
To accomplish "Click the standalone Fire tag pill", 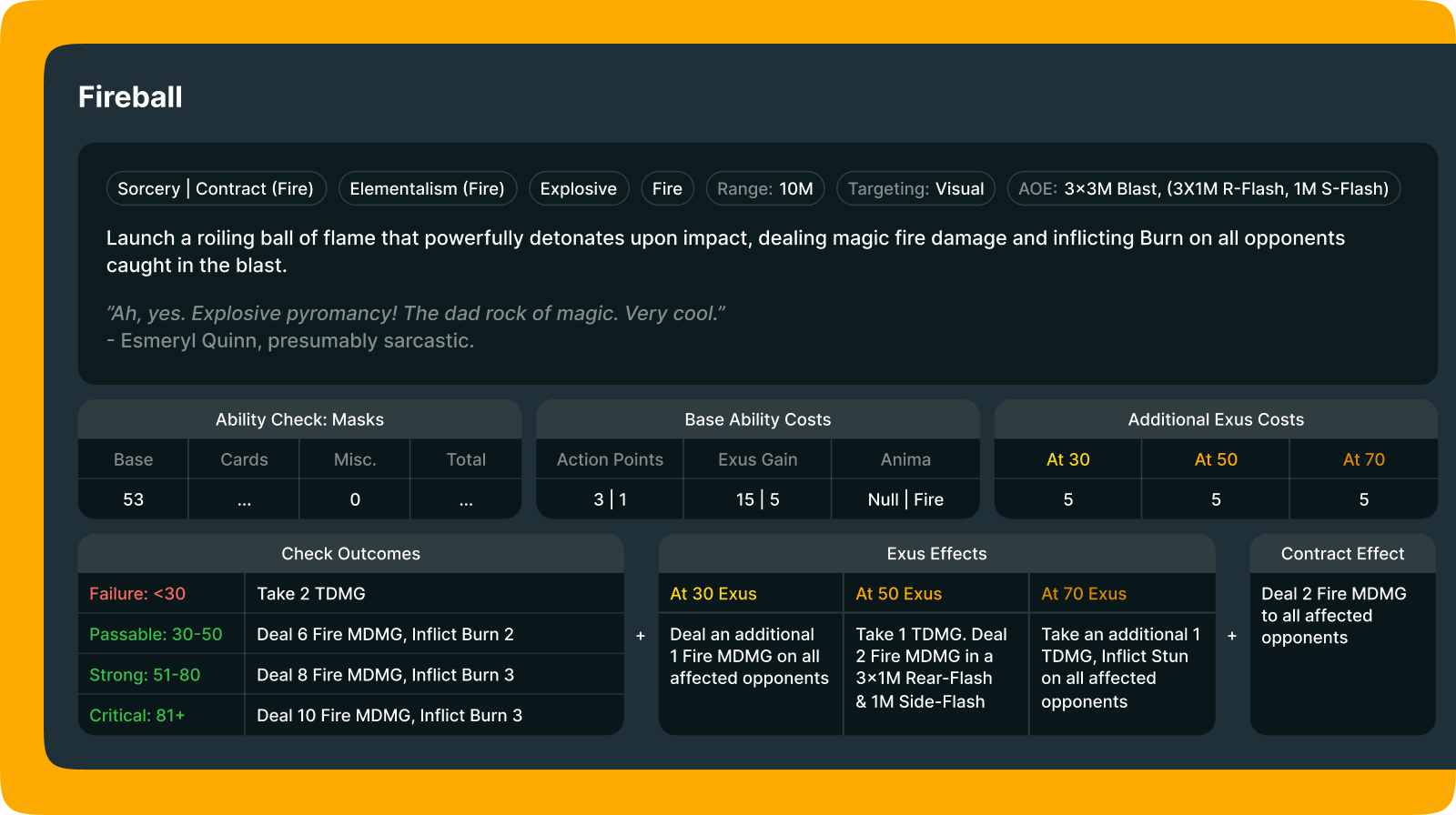I will (667, 188).
